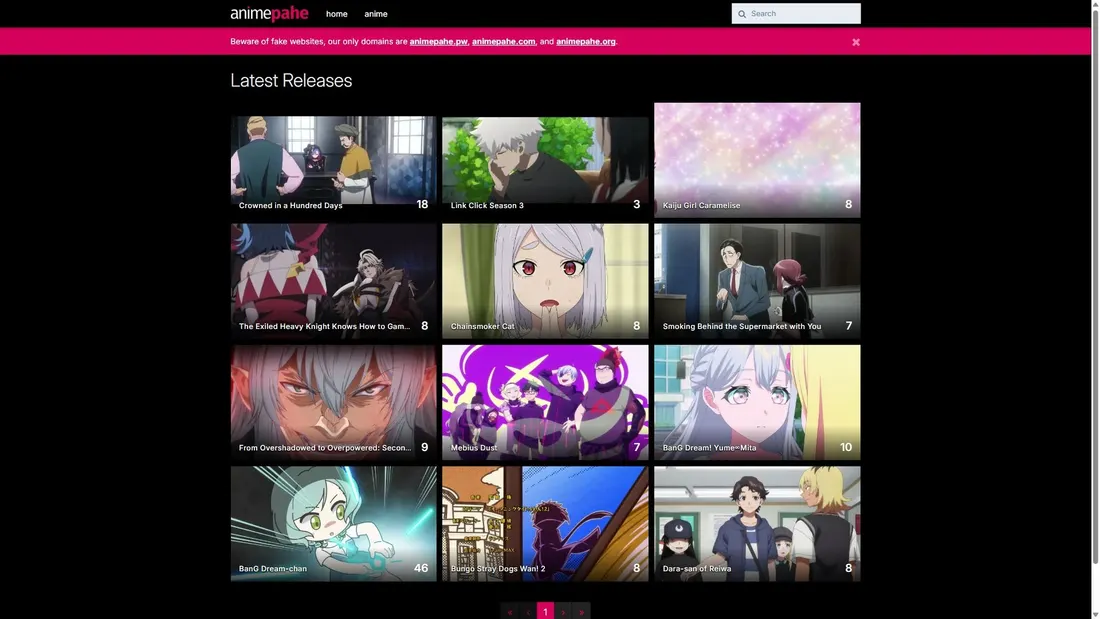Open From Overshadowed to Overpowered thumbnail
Image resolution: width=1100 pixels, height=619 pixels.
click(333, 402)
